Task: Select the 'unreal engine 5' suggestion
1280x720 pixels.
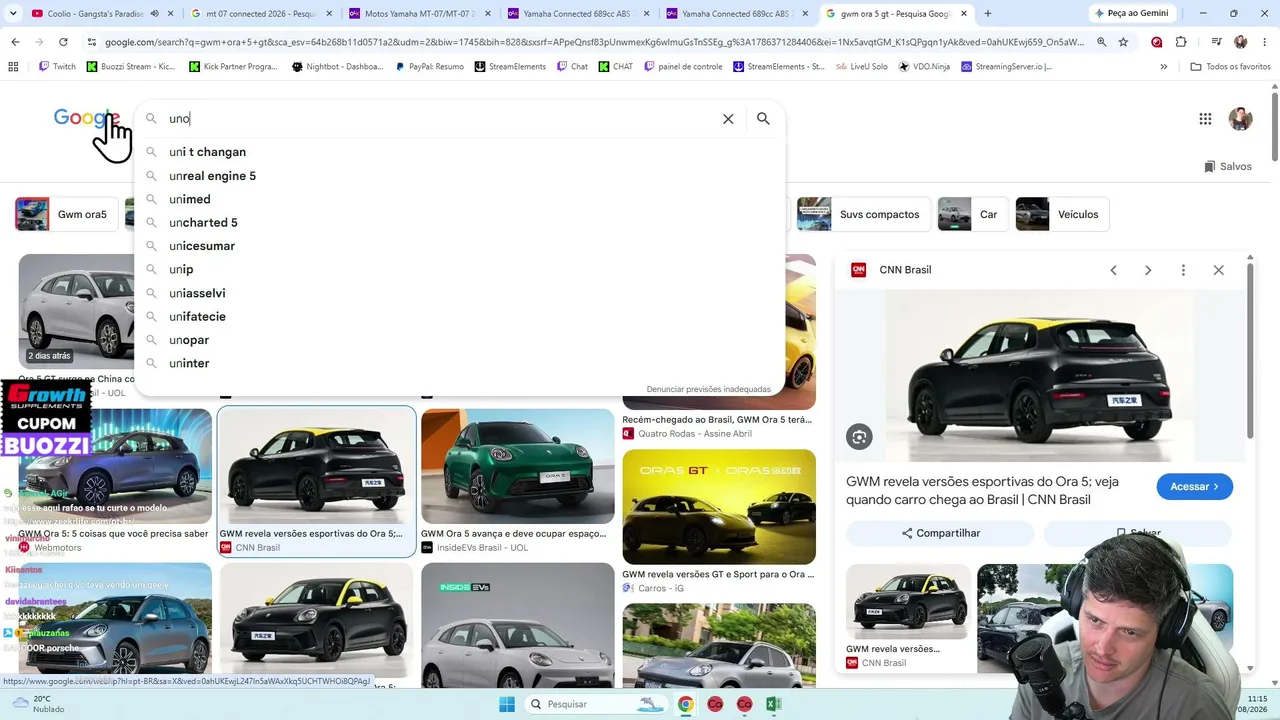Action: [460, 176]
